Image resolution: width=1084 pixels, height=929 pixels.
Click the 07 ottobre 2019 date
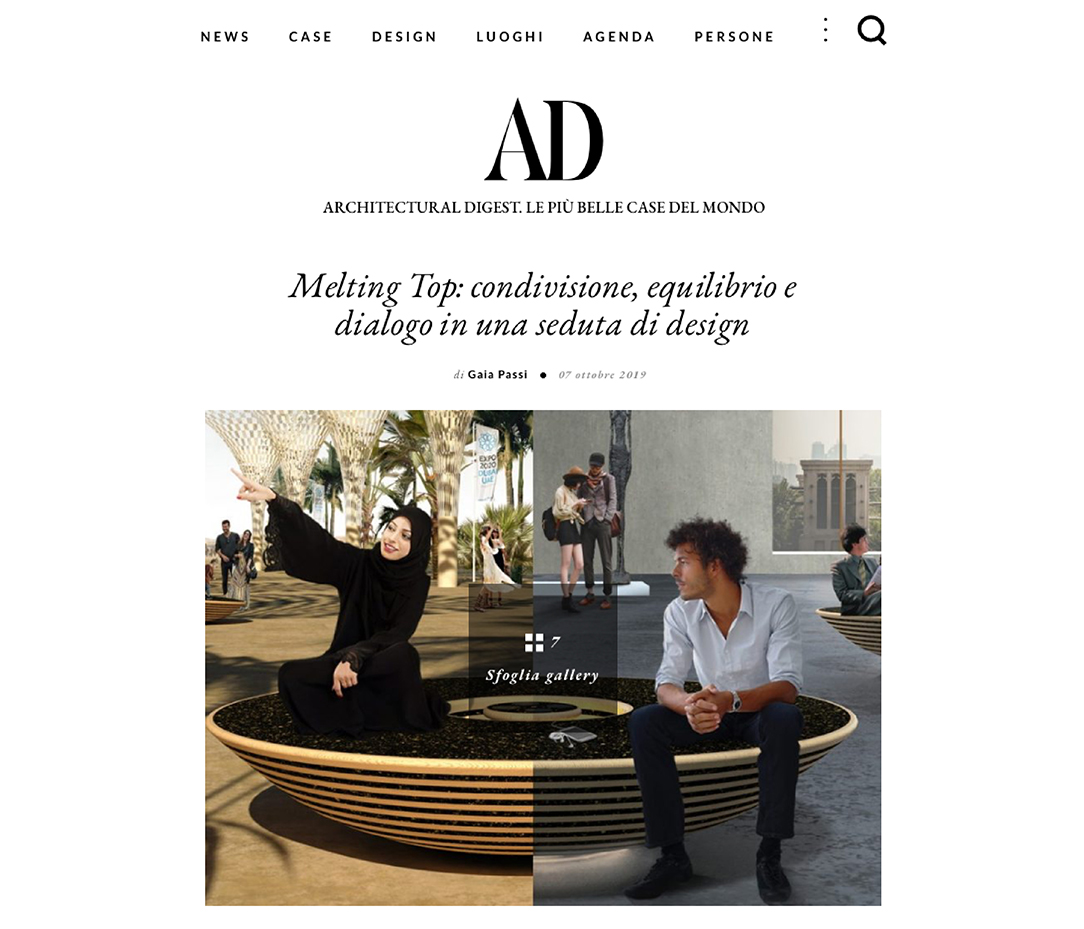(602, 375)
